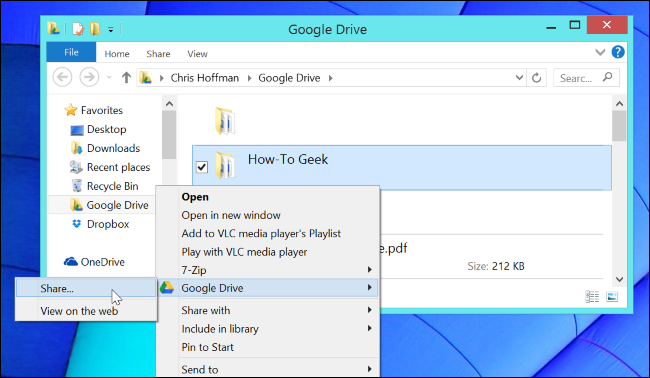Uncheck the How-To Geek folder checkbox
This screenshot has height=378, width=650.
pyautogui.click(x=202, y=167)
